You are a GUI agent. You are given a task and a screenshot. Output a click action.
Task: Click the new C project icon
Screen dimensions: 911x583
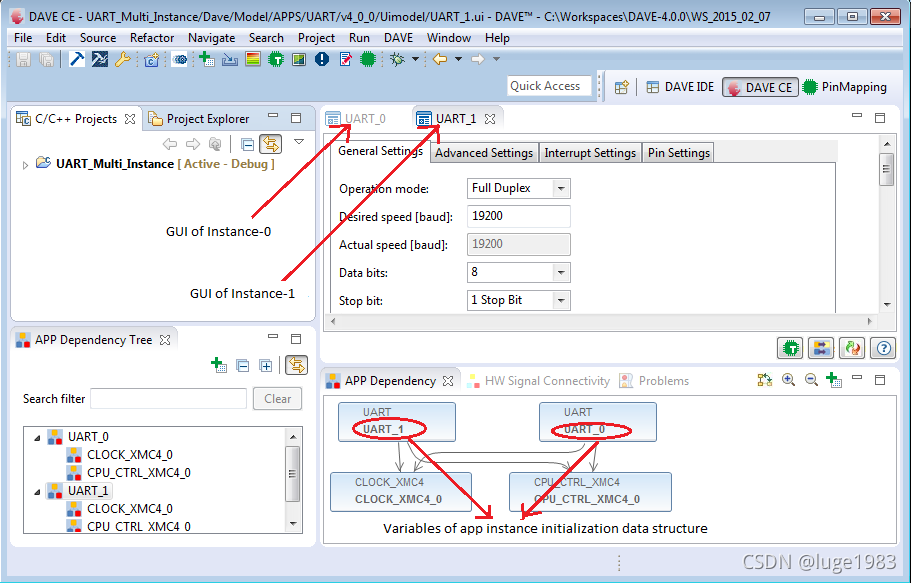point(152,59)
